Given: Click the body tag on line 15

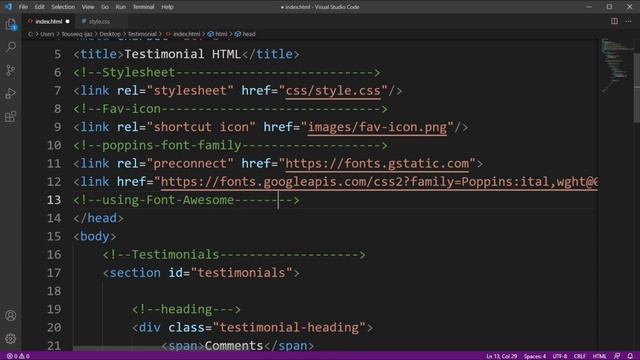Looking at the screenshot, I should 95,236.
